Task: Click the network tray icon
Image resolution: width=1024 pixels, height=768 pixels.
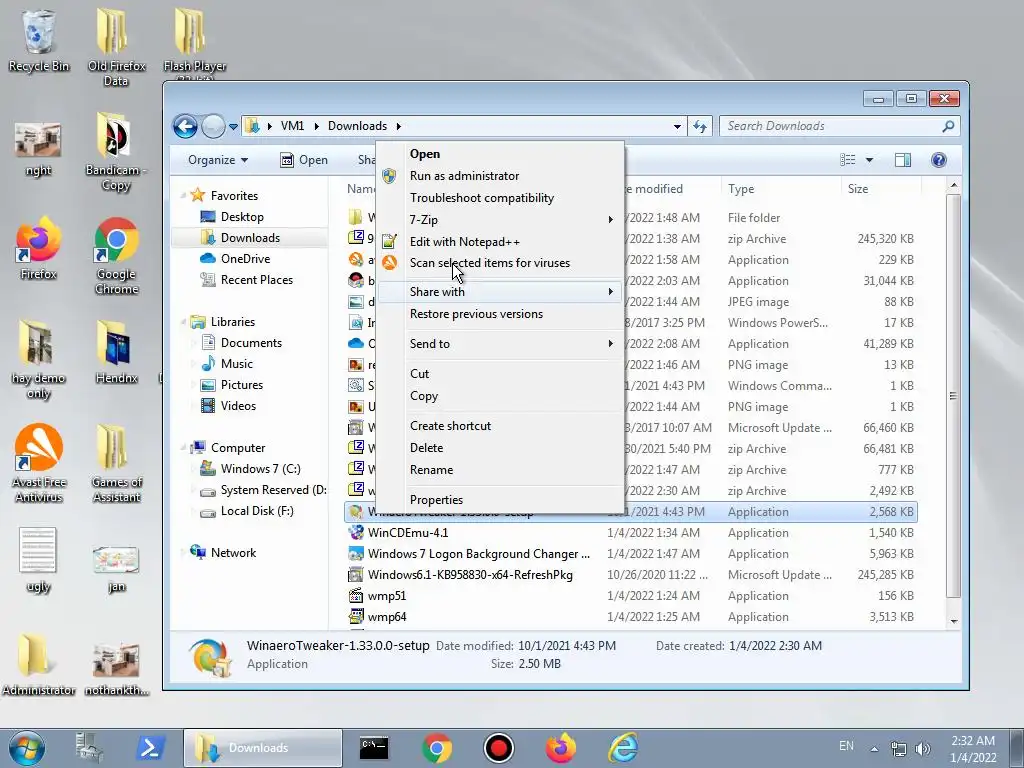Action: click(x=899, y=749)
